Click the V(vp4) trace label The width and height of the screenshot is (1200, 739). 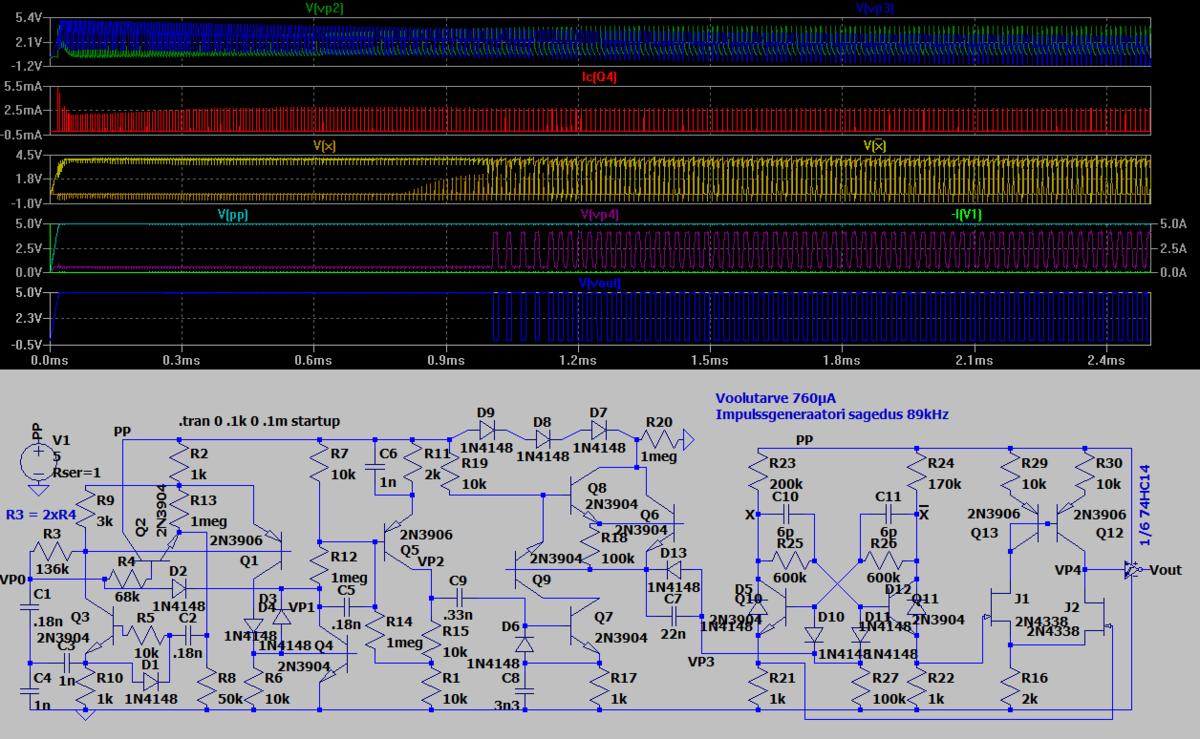[600, 214]
